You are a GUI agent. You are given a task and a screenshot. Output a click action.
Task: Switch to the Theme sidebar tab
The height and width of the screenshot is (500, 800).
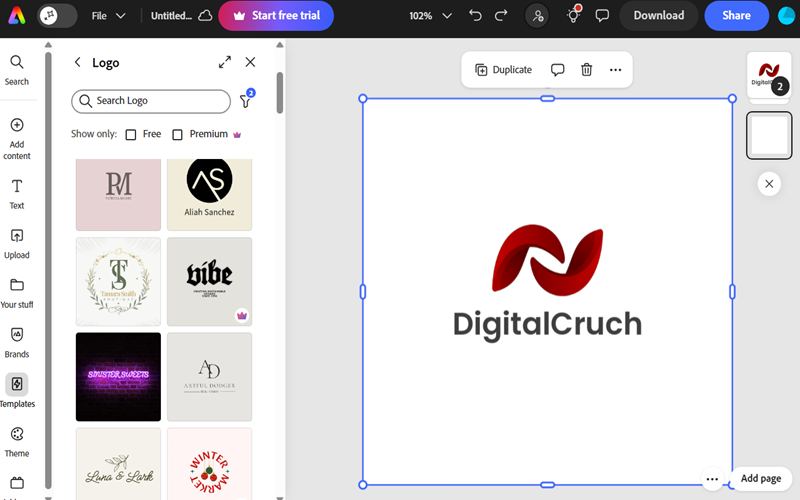click(17, 440)
